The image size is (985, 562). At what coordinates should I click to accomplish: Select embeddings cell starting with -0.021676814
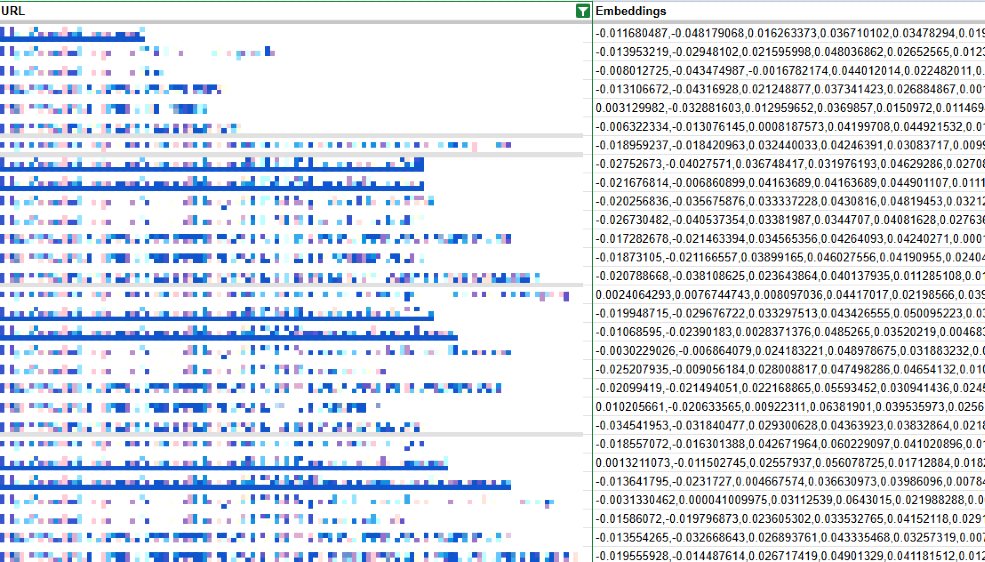pos(789,183)
